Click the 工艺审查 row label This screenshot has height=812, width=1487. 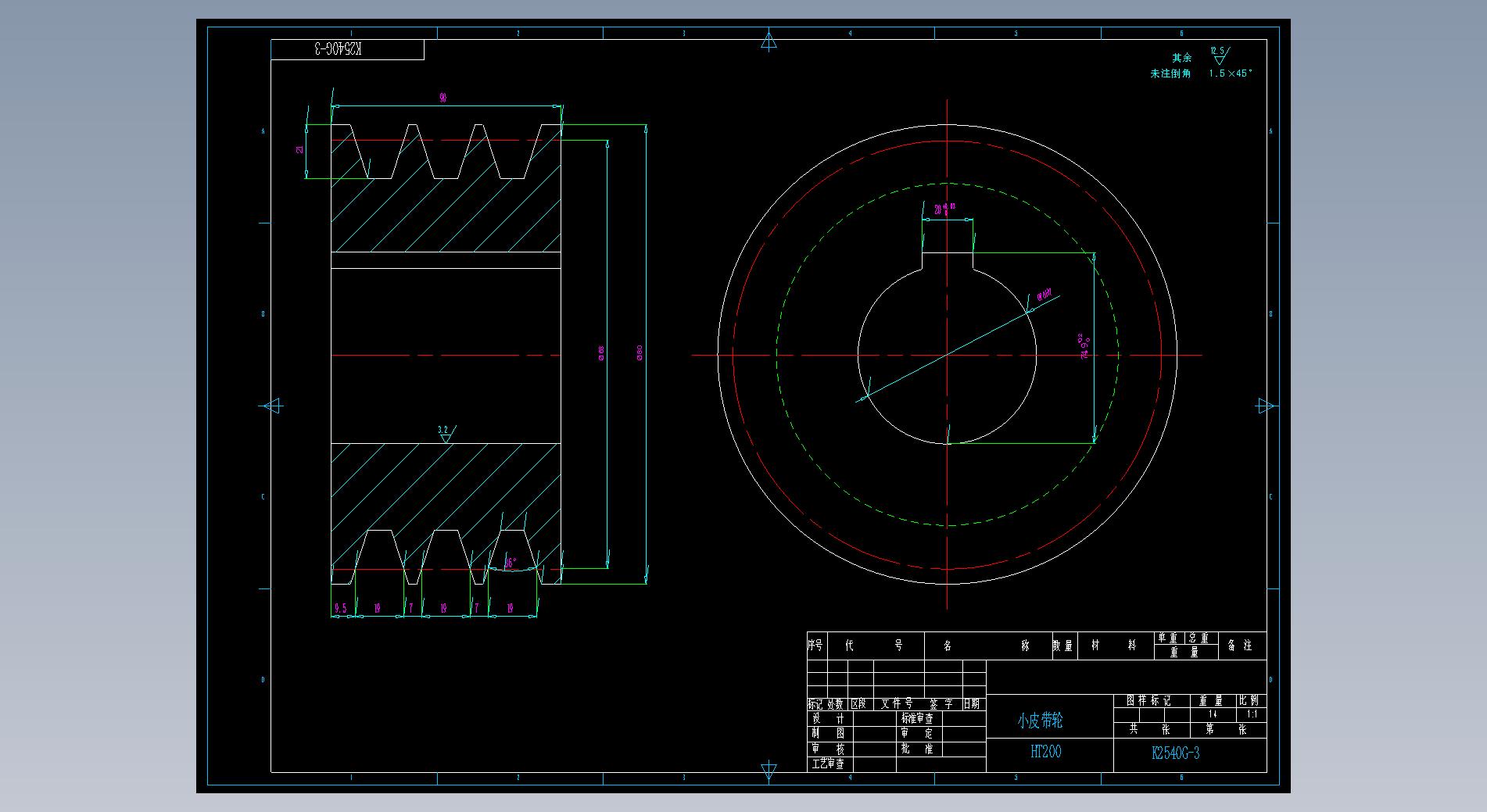tap(829, 764)
